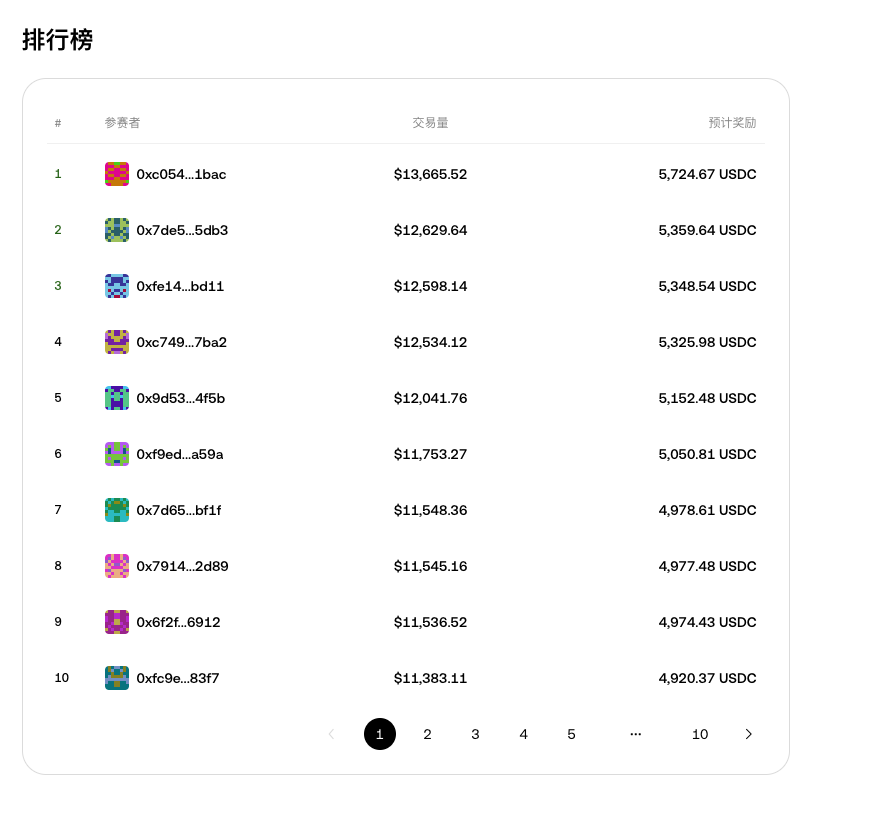889x827 pixels.
Task: Click the avatar icon for 0x6f2f...6912
Action: coord(117,622)
